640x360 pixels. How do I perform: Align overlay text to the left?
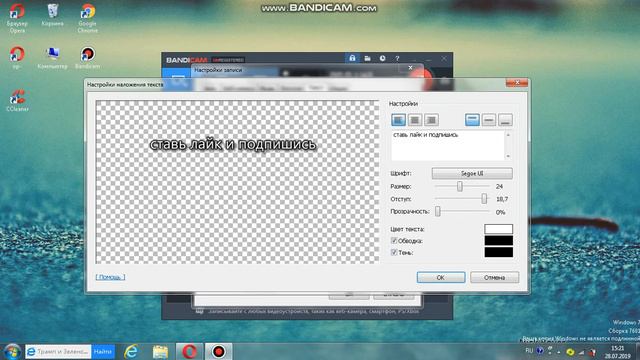click(x=398, y=120)
